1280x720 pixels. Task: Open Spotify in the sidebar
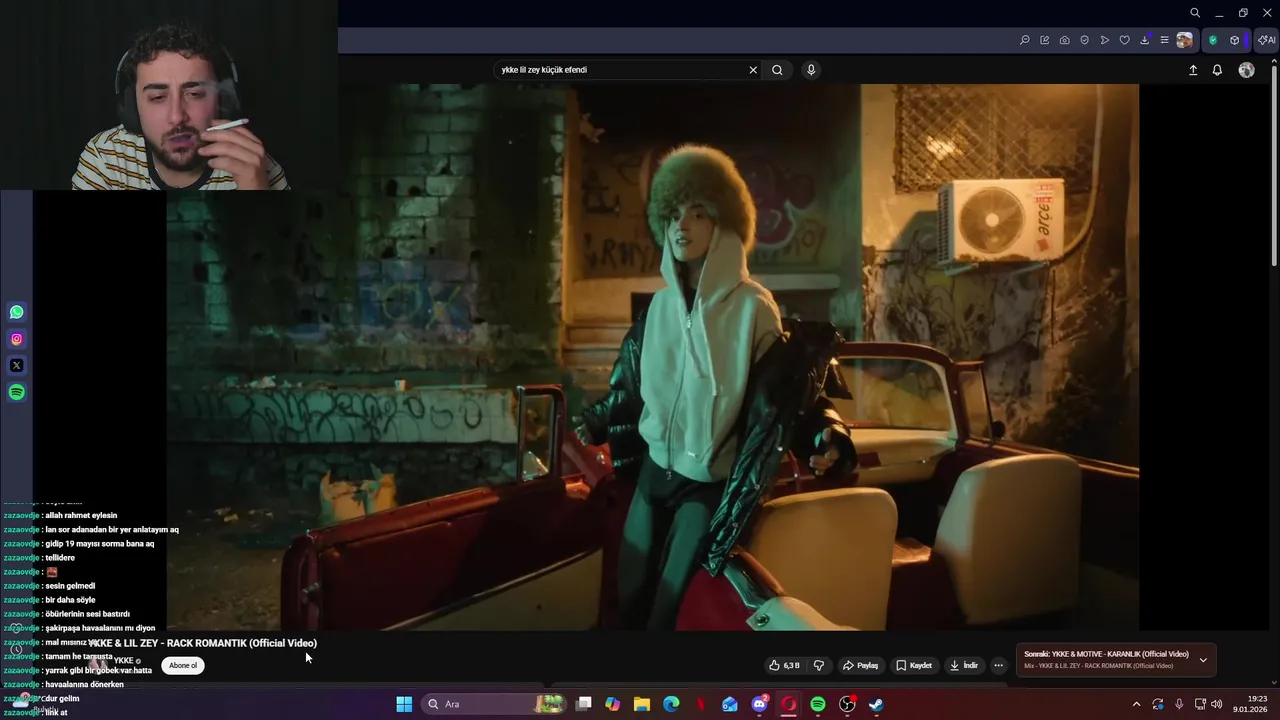click(x=17, y=393)
